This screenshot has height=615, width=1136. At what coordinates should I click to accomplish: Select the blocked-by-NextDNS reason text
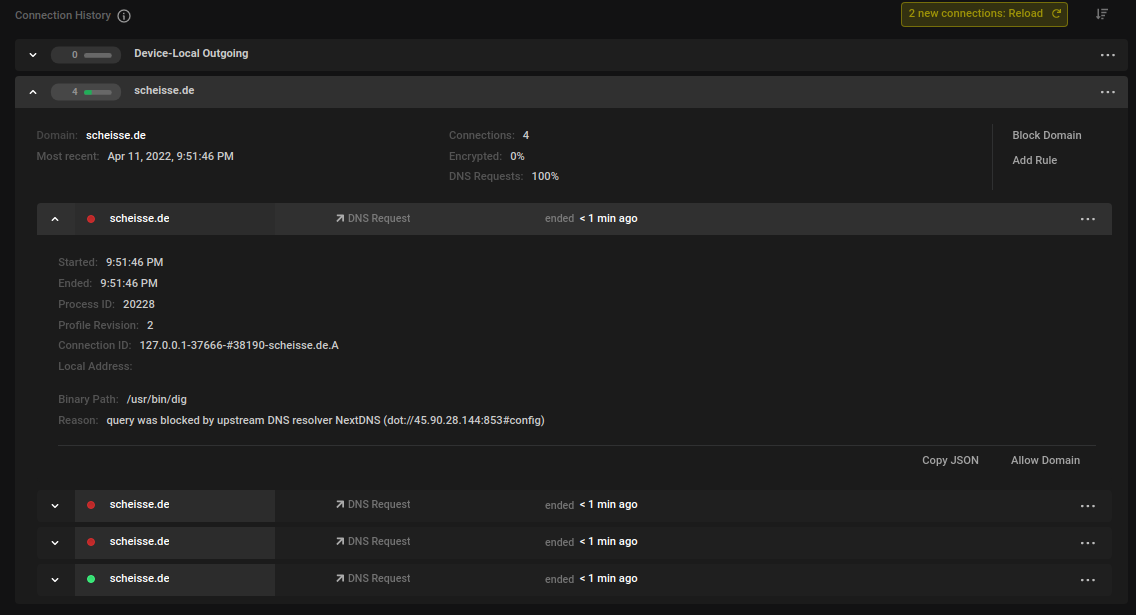pyautogui.click(x=325, y=420)
